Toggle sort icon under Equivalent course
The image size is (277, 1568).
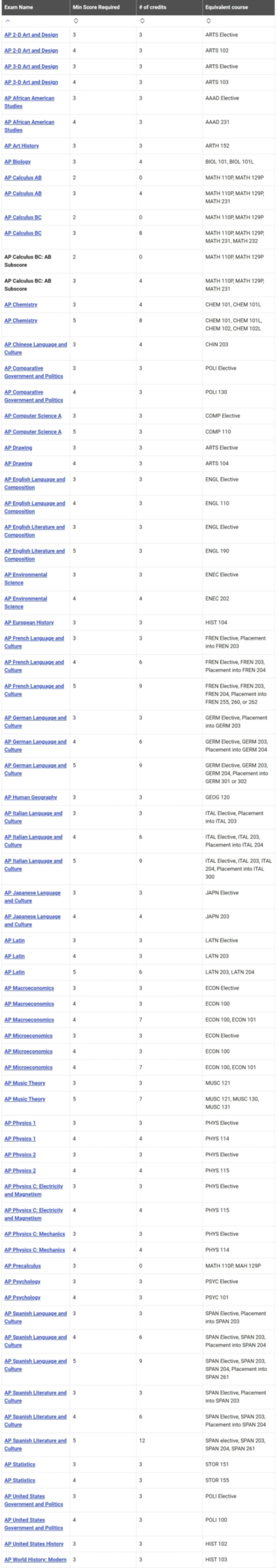pyautogui.click(x=209, y=21)
